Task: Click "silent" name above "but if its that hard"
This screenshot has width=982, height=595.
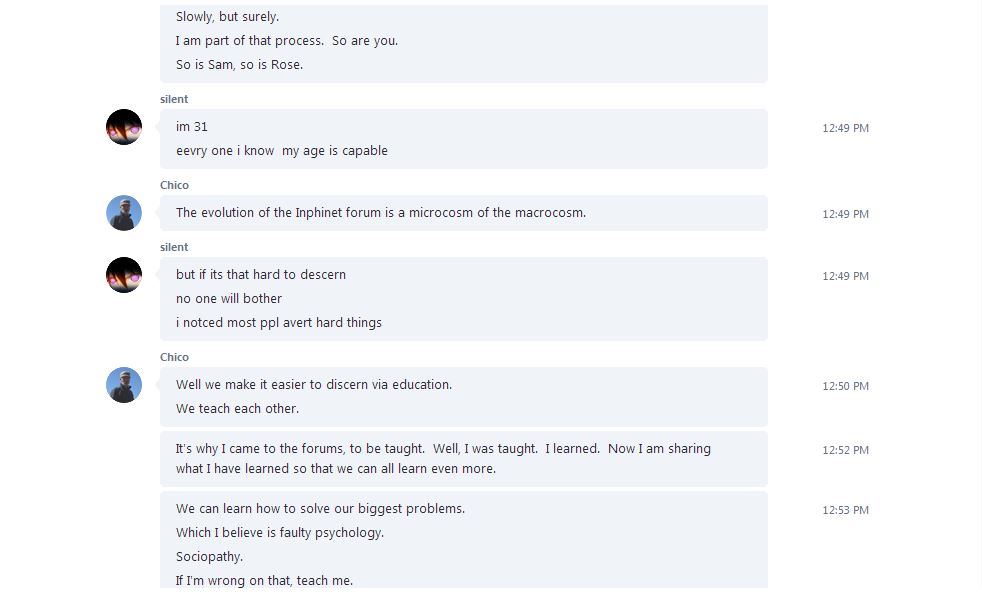Action: pos(174,247)
